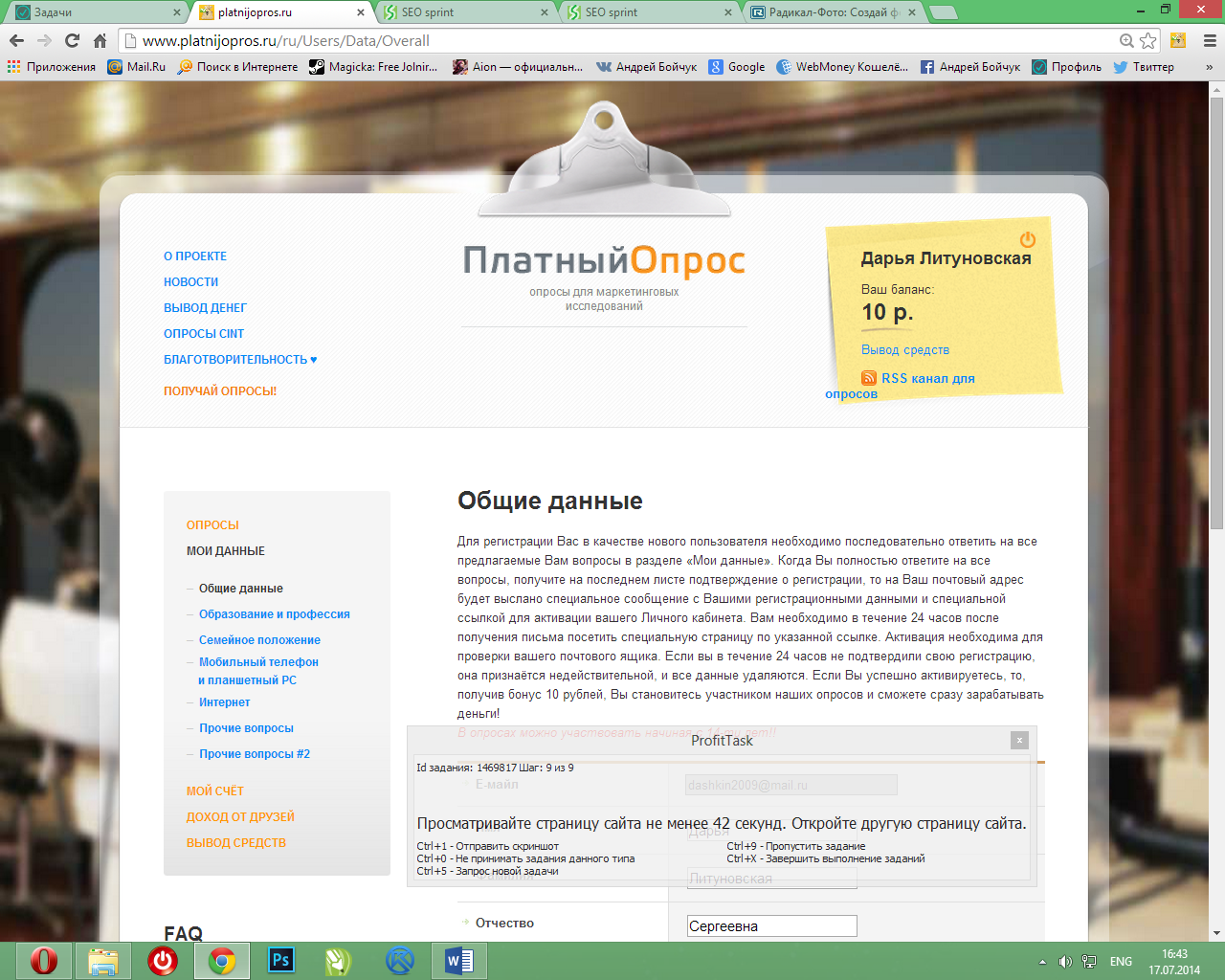Show hidden tray icons arrow
This screenshot has width=1225, height=980.
click(x=1042, y=962)
